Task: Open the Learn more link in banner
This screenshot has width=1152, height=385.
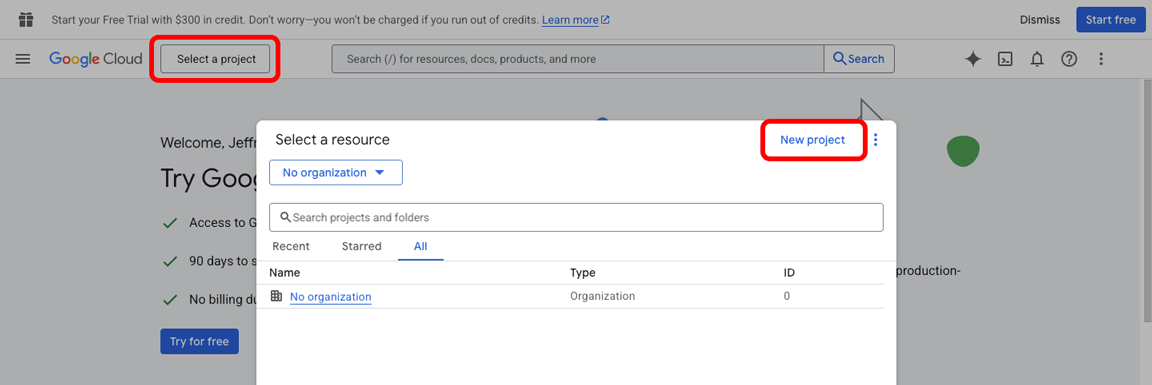Action: click(x=575, y=20)
